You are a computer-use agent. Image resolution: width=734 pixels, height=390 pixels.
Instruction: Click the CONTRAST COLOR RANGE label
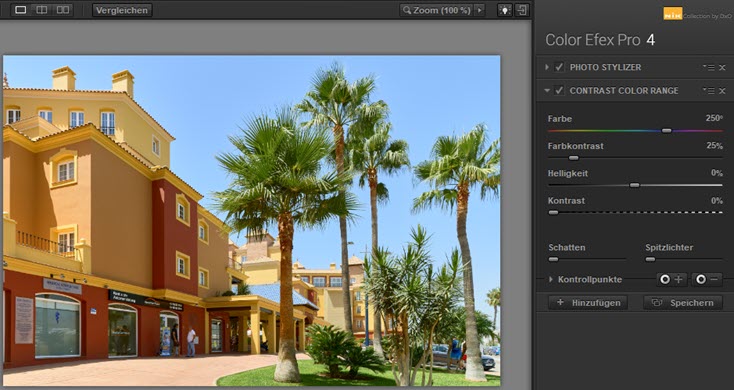click(624, 91)
